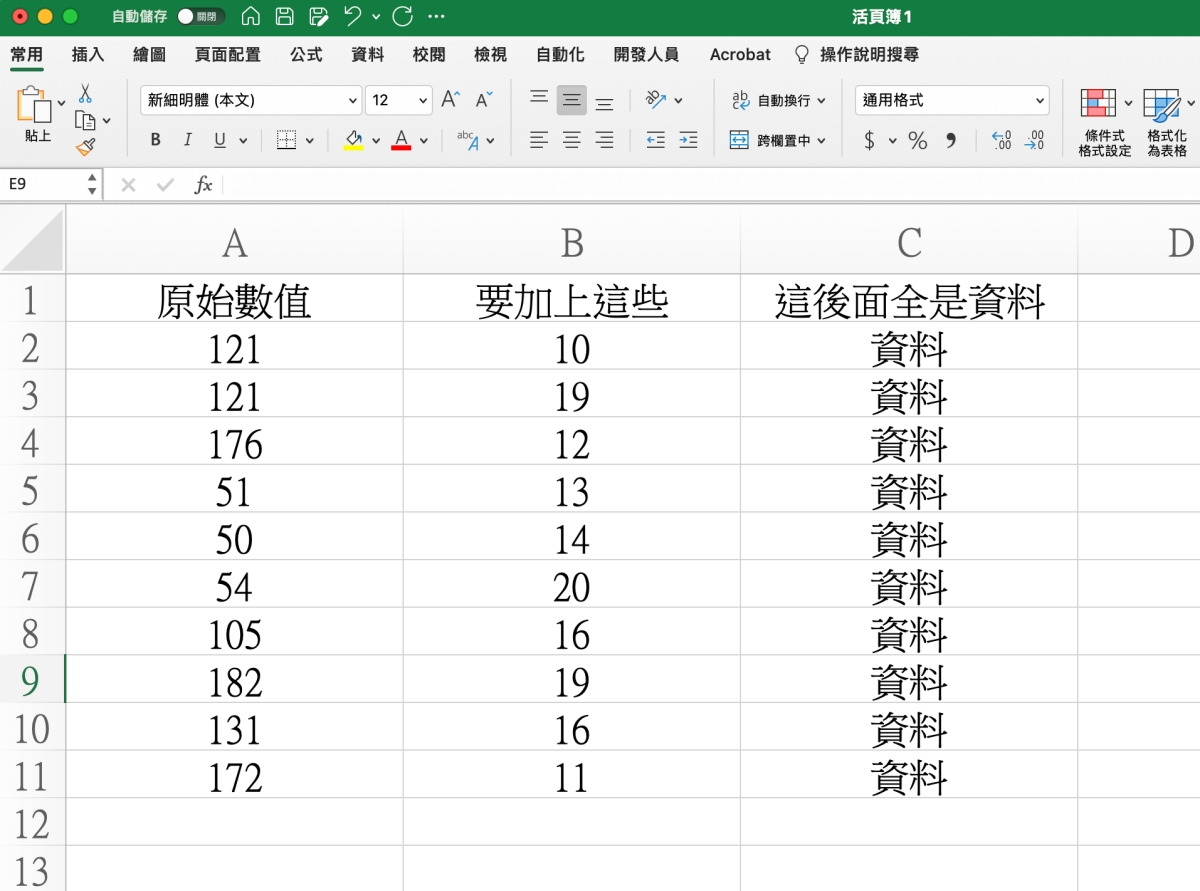Expand the borders dropdown arrow
The height and width of the screenshot is (891, 1200).
tap(310, 141)
